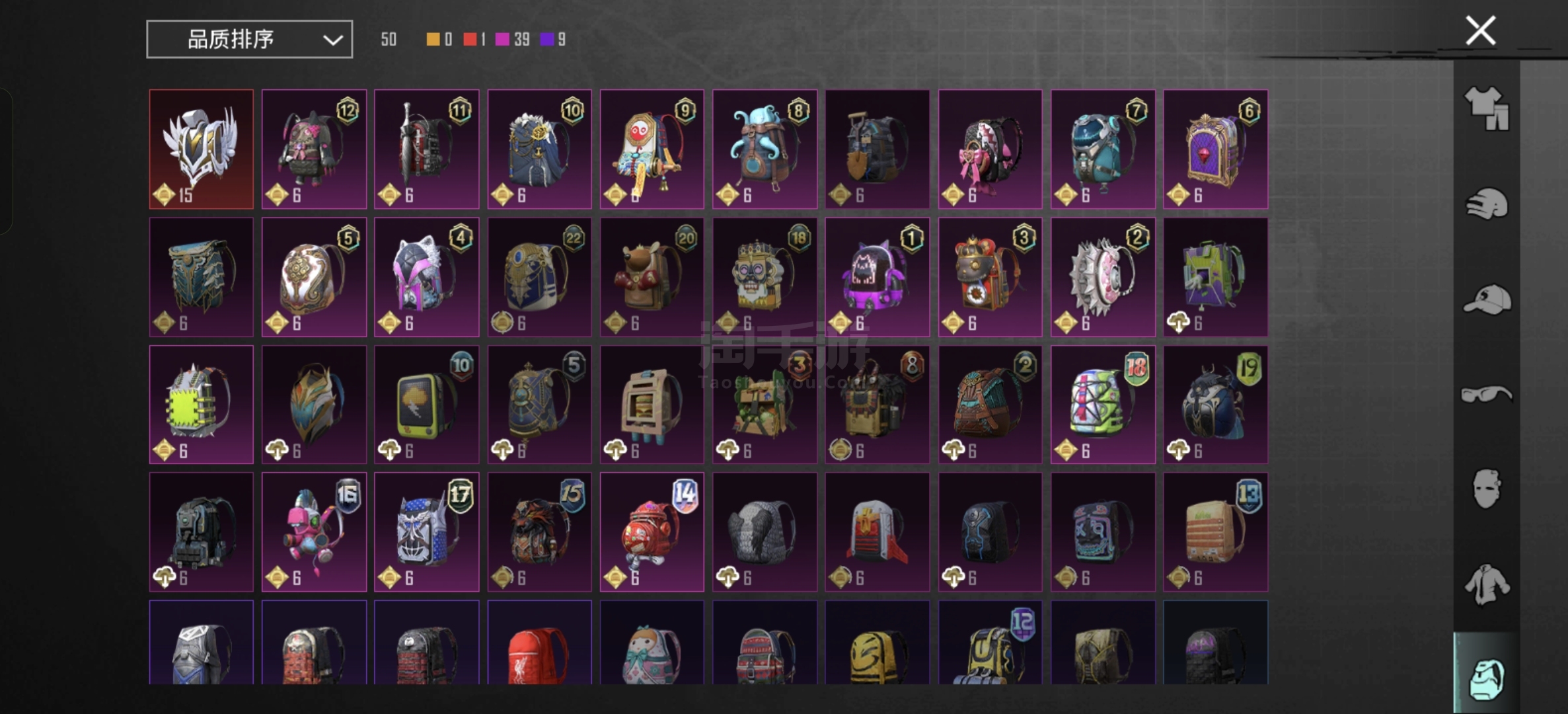Screen dimensions: 1568x714
Task: Open the outfit clothing category icon
Action: click(x=1487, y=109)
